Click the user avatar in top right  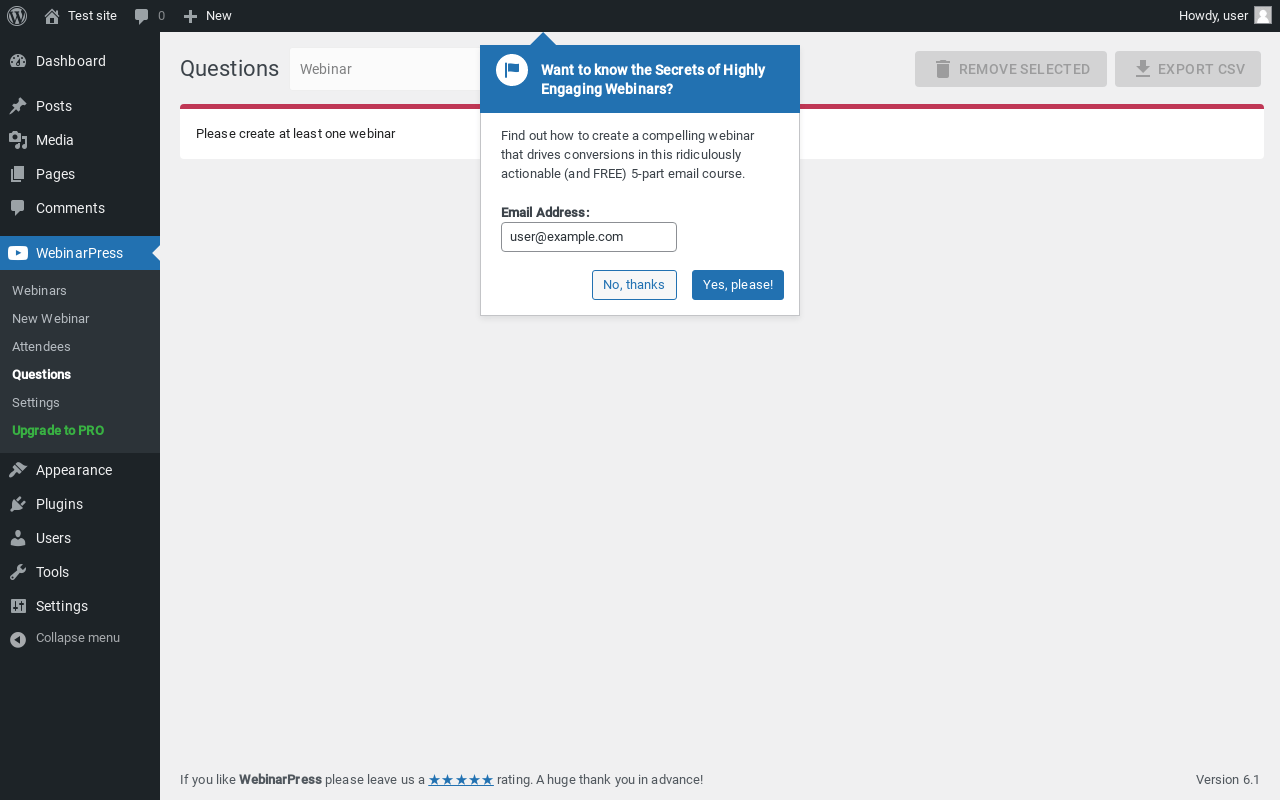1263,15
